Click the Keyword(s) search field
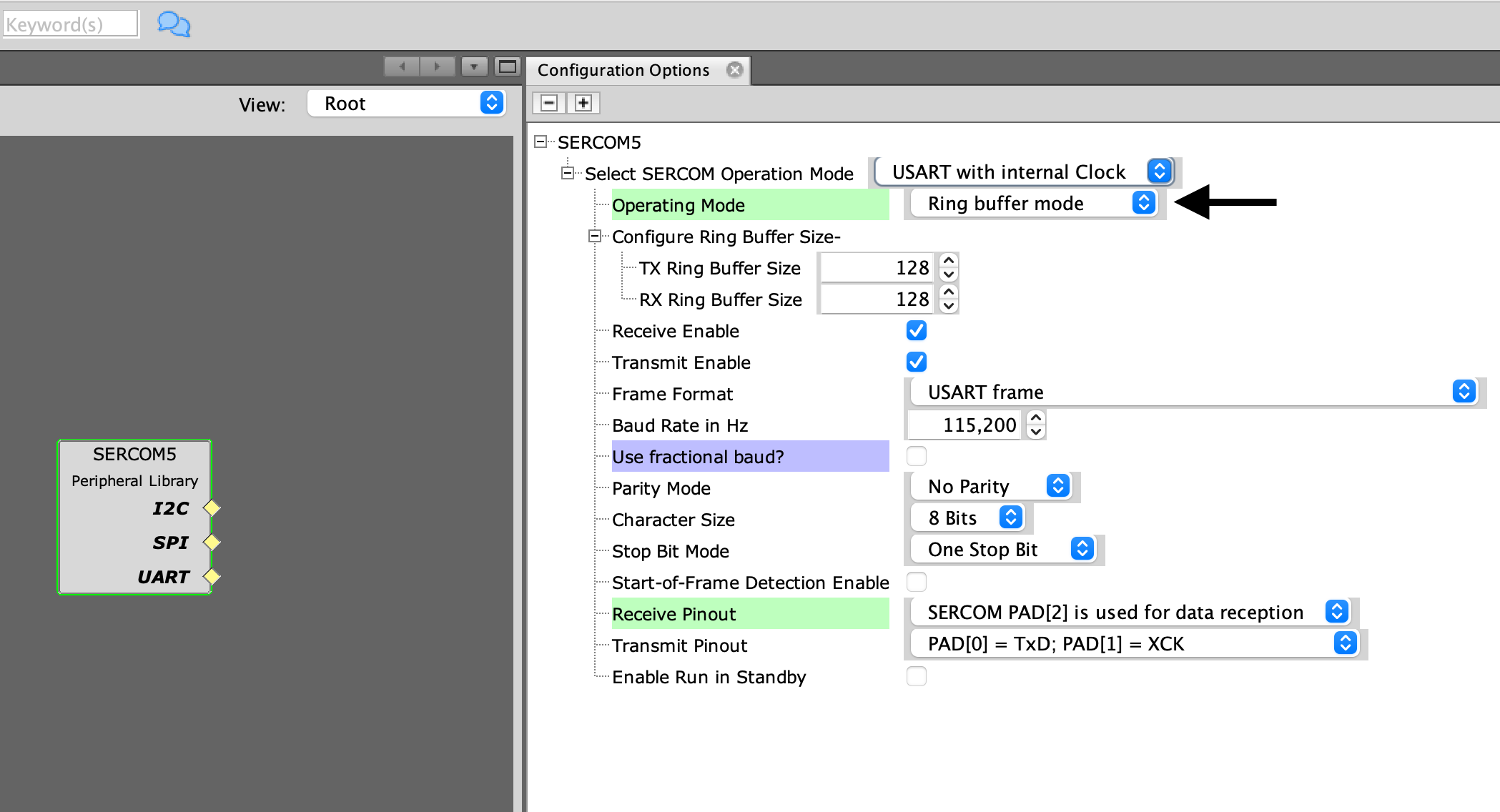Screen dimensions: 1500x812 coord(70,24)
